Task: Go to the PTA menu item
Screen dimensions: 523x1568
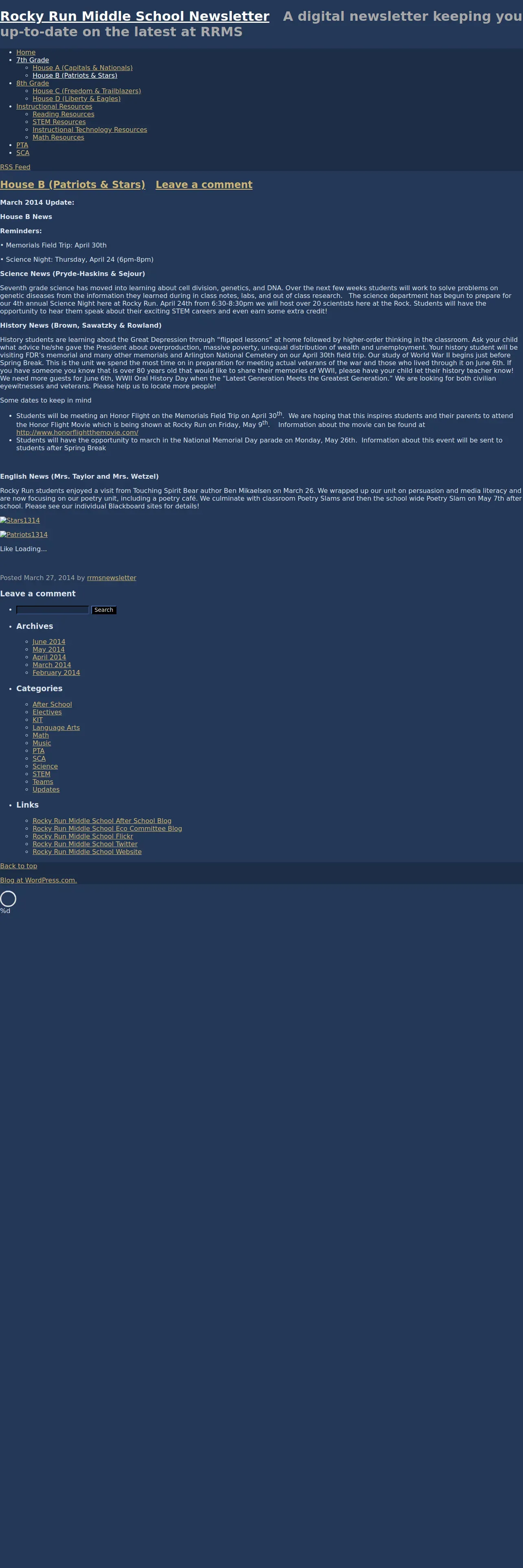Action: 22,145
